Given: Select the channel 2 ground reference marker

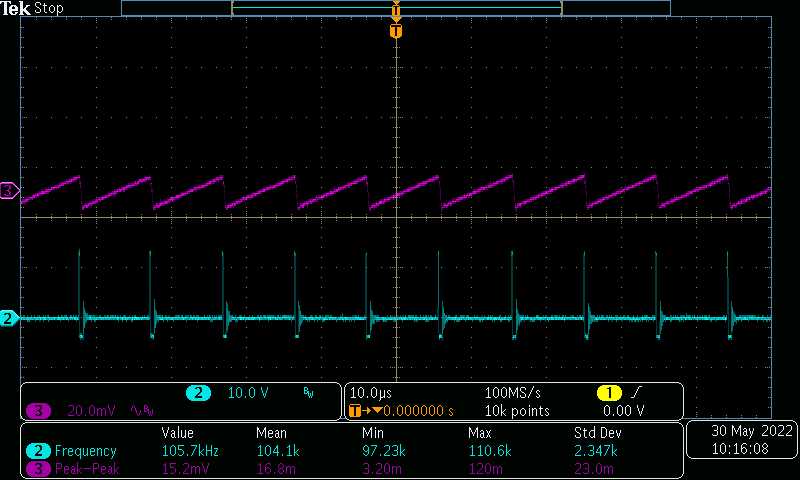Looking at the screenshot, I should 9,319.
